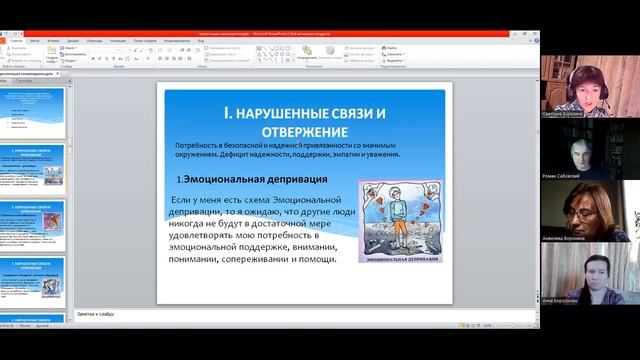Open the Заменить replace dropdown
Viewport: 640px width, 360px height.
(393, 54)
